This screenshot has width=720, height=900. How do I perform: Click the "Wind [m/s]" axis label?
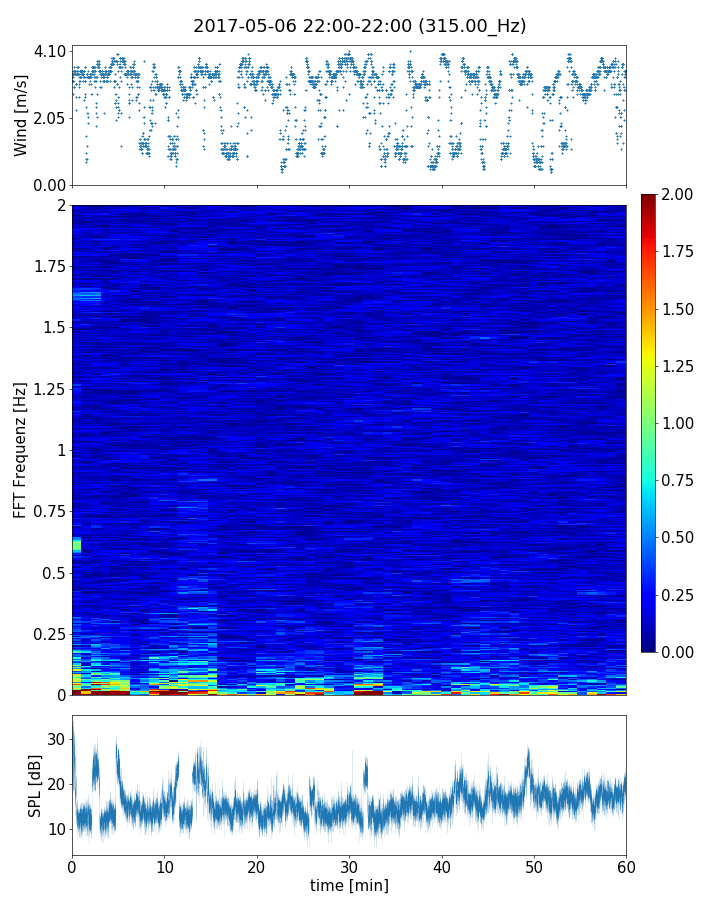(21, 115)
